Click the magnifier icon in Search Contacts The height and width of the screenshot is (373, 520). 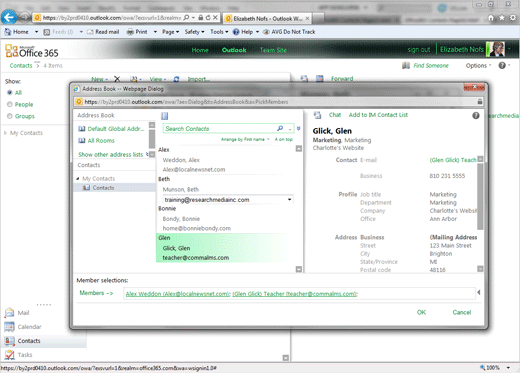pos(280,128)
